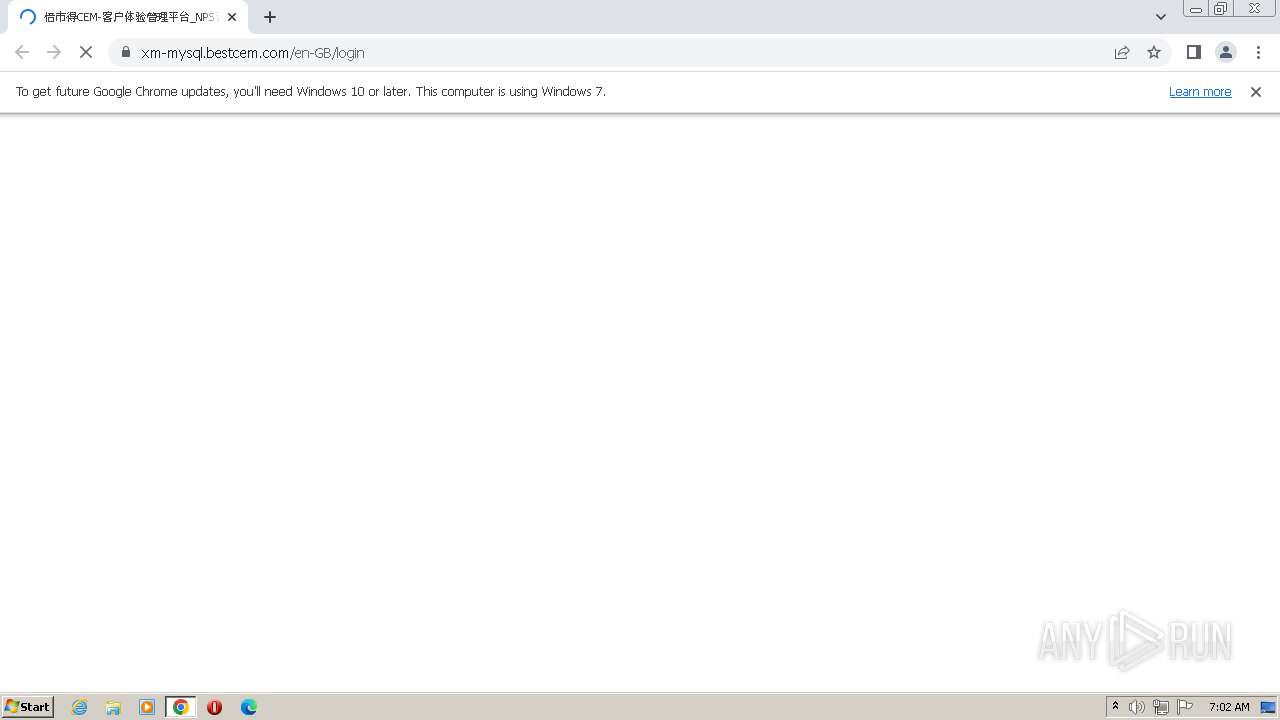Launch Microsoft Edge from taskbar
The image size is (1280, 720).
click(x=248, y=707)
